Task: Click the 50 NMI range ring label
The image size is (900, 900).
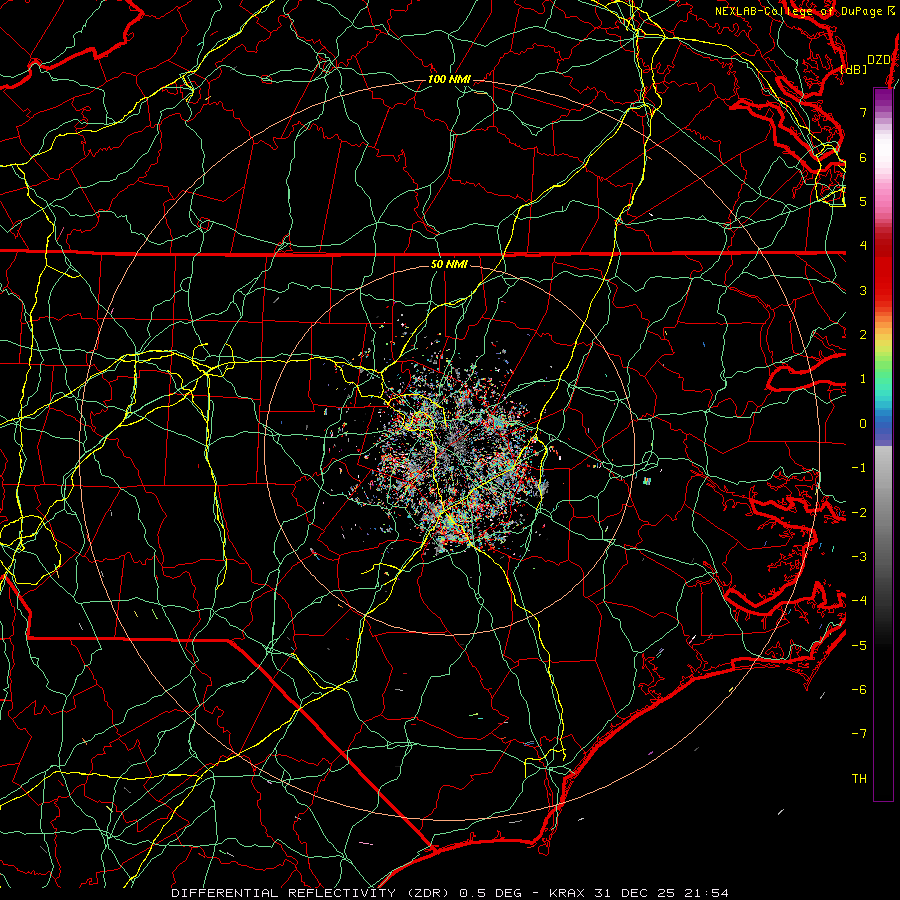Action: (449, 265)
